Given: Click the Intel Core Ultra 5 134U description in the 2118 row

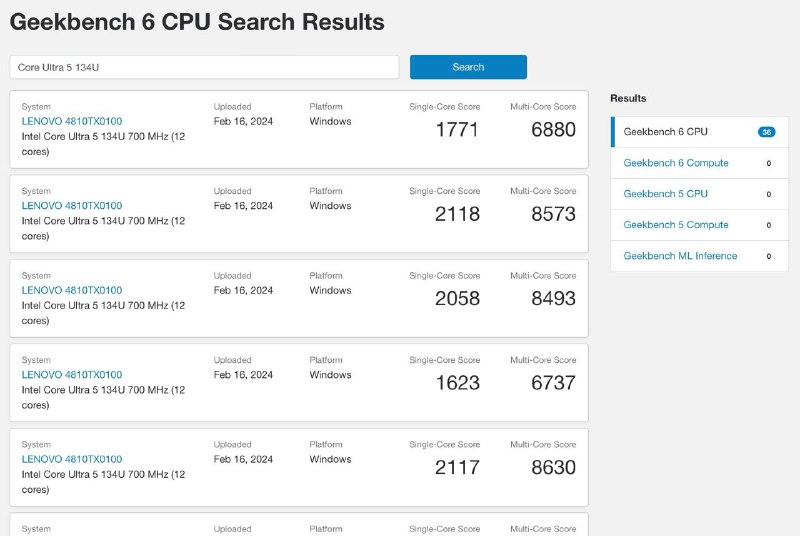Looking at the screenshot, I should click(103, 228).
